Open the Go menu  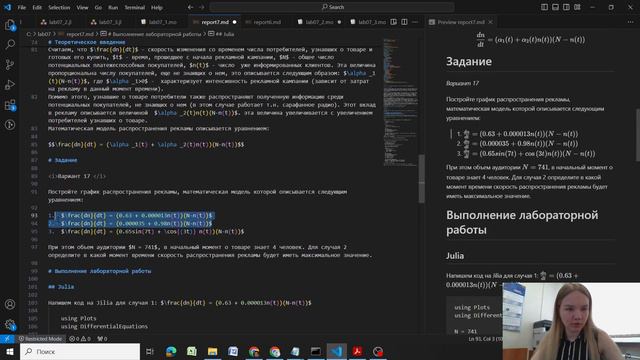click(98, 7)
